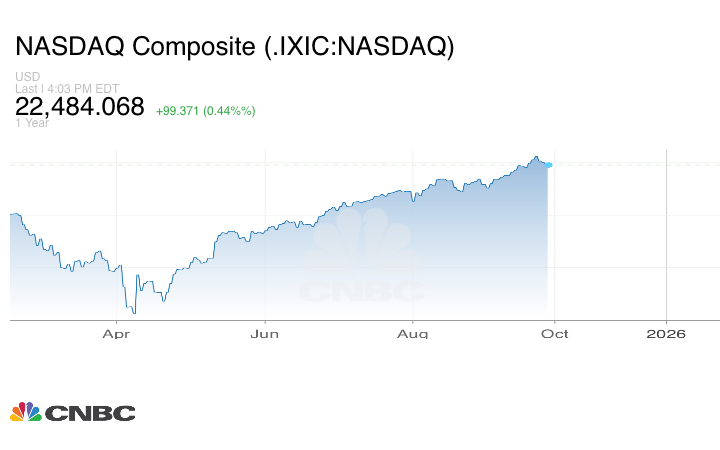Select the Jun label on the time axis
720x450 pixels.
[264, 334]
